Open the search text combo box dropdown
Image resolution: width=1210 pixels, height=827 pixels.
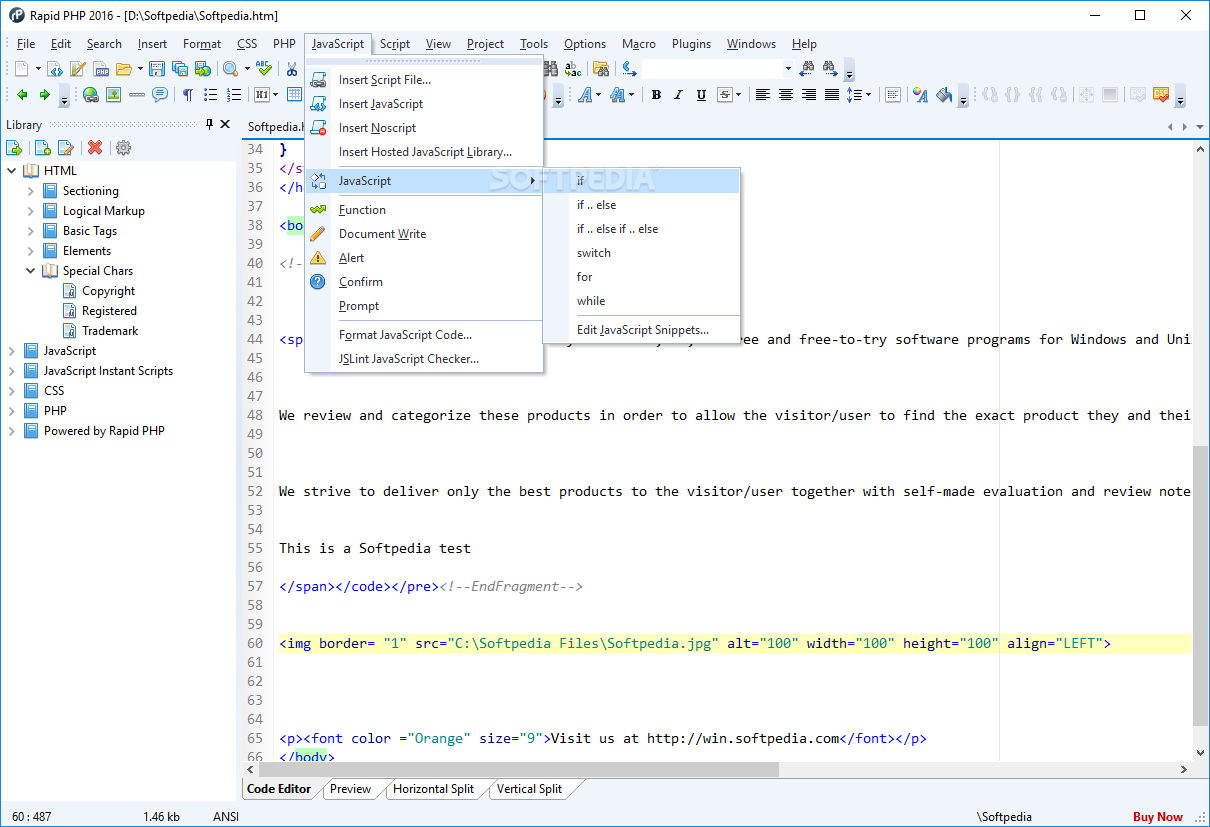tap(788, 69)
